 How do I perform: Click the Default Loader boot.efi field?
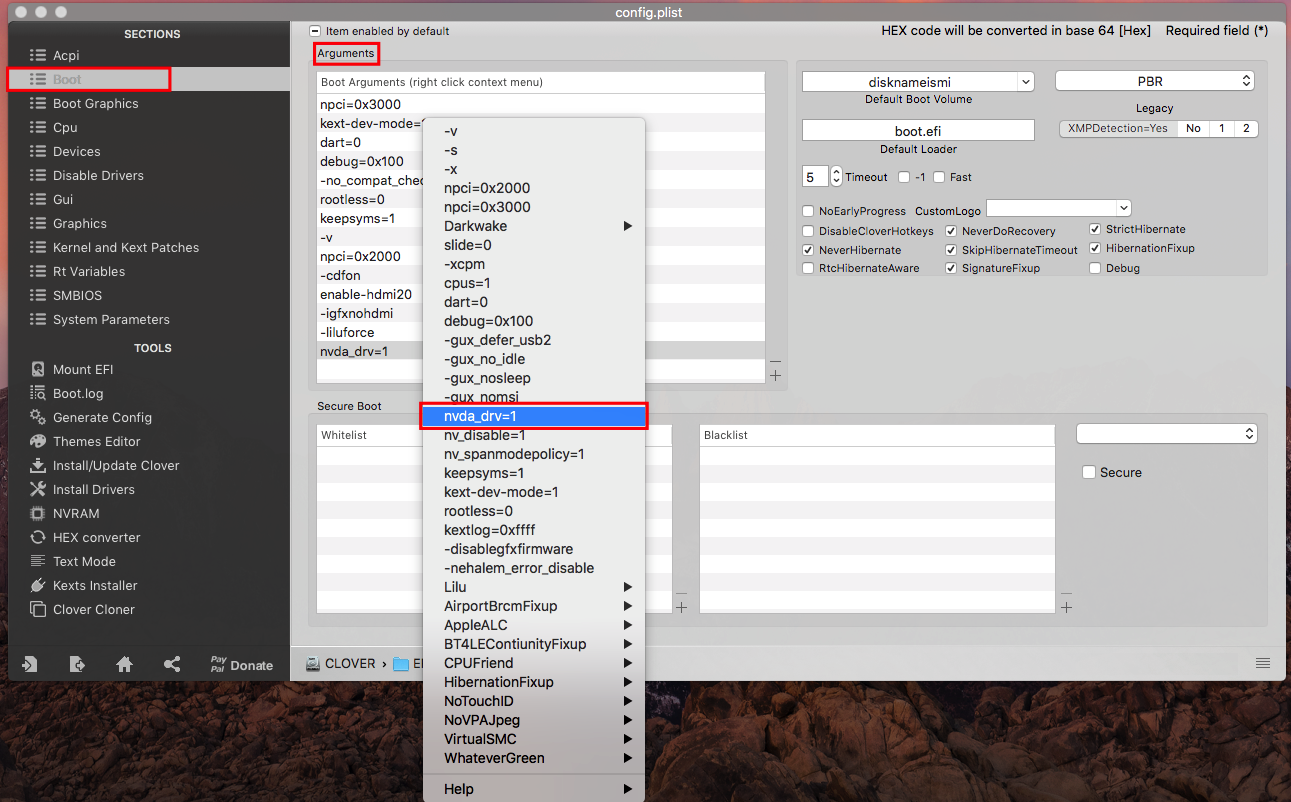[918, 131]
